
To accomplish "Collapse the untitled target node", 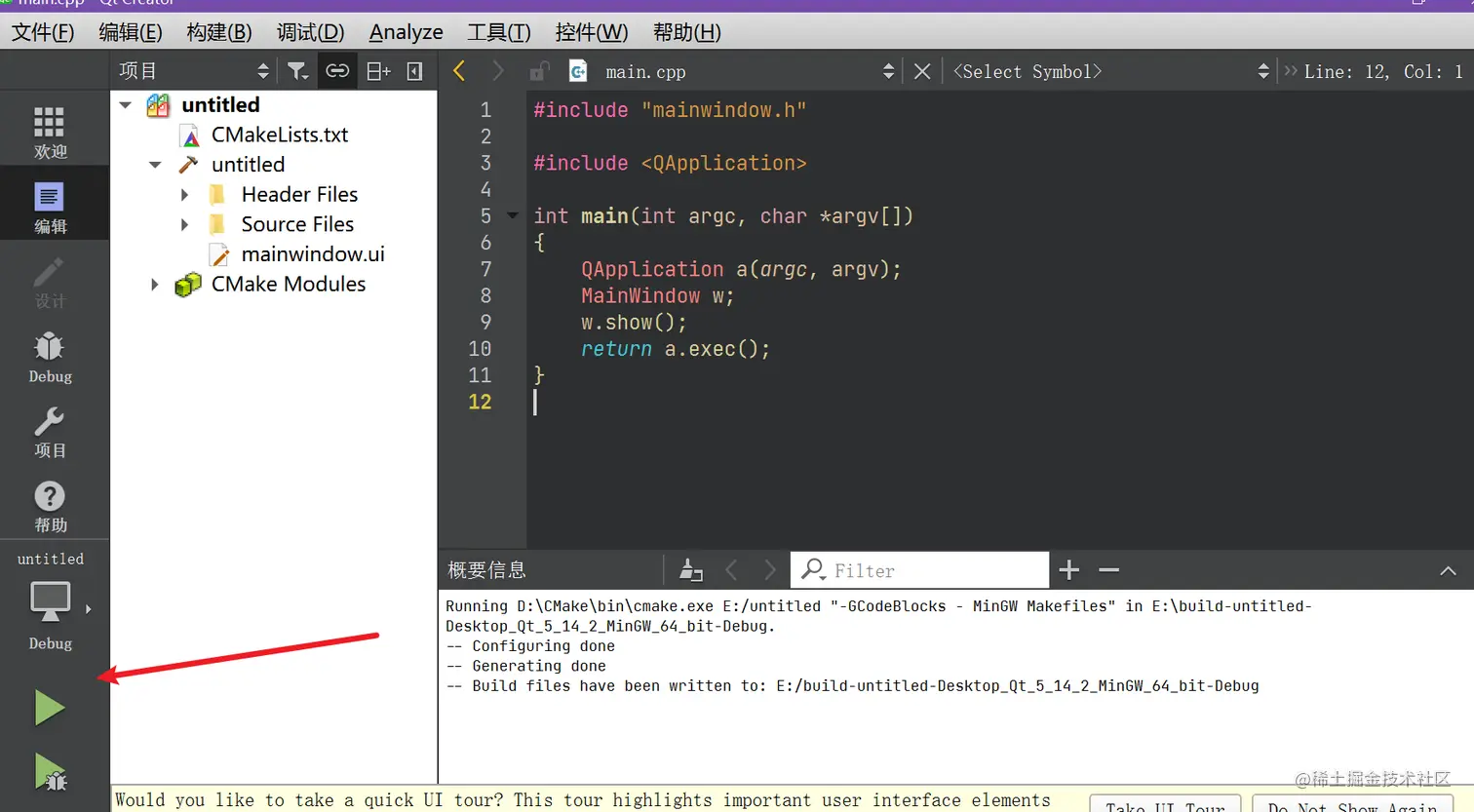I will [x=155, y=165].
